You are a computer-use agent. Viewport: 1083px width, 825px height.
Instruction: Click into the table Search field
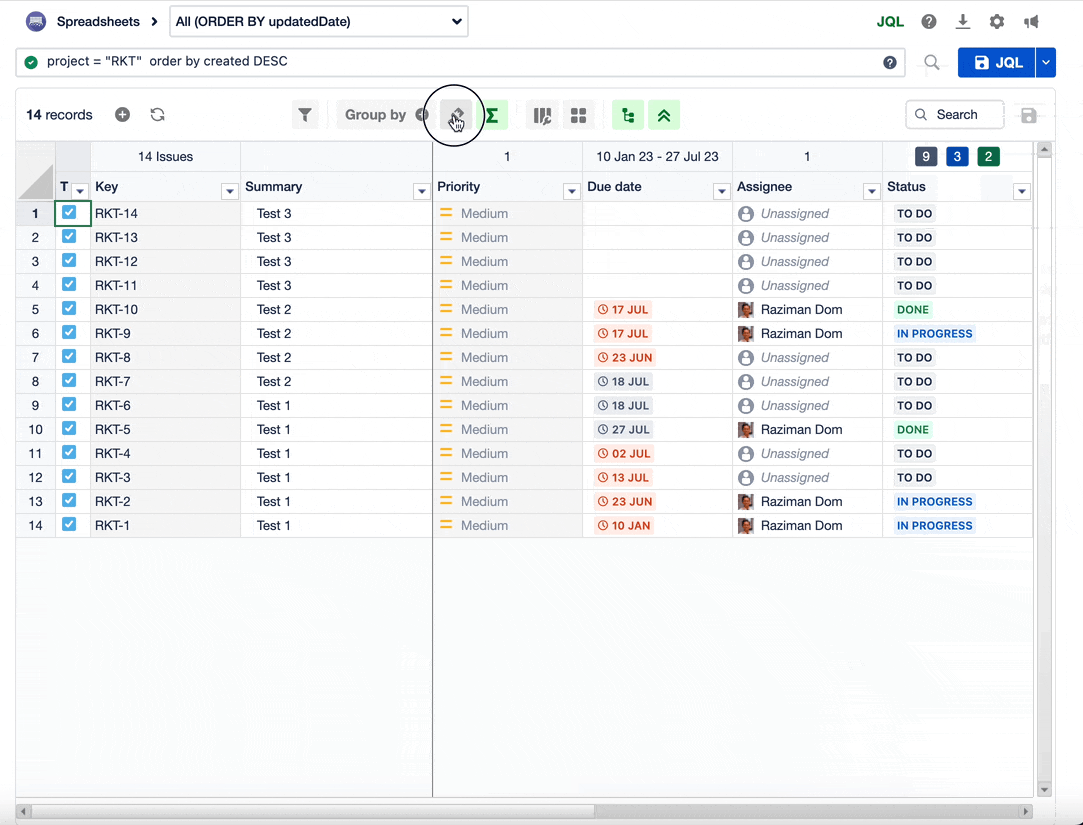(955, 115)
